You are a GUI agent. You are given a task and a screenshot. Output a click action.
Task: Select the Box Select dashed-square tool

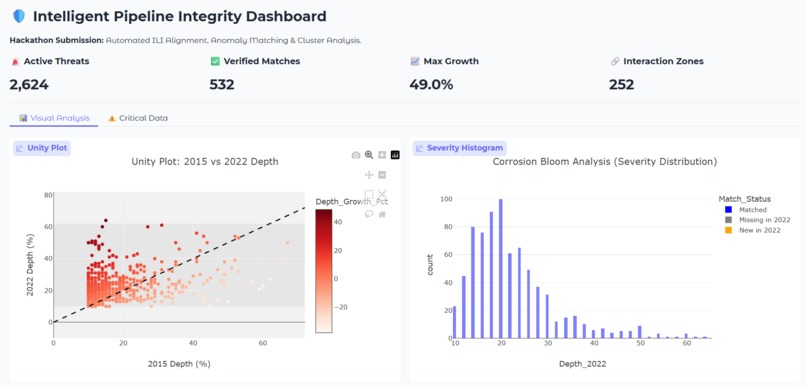(369, 194)
